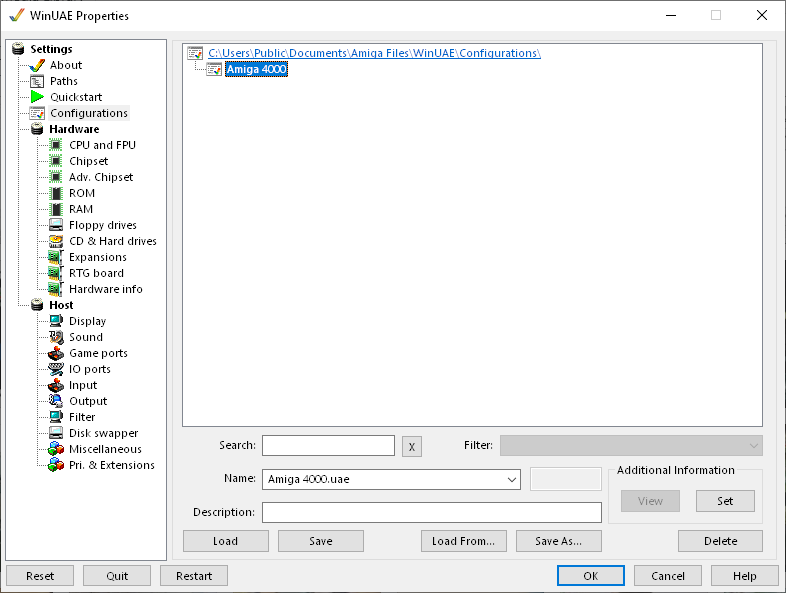This screenshot has height=593, width=786.
Task: Click the RAM chip icon
Action: point(56,210)
